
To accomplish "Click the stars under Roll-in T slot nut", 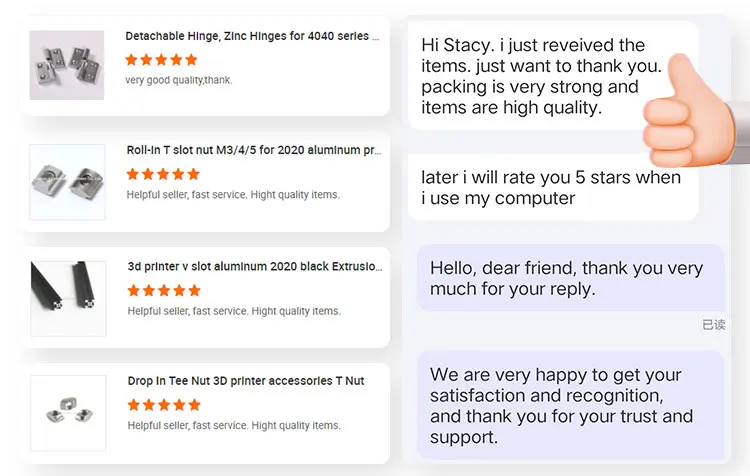I will [x=163, y=174].
